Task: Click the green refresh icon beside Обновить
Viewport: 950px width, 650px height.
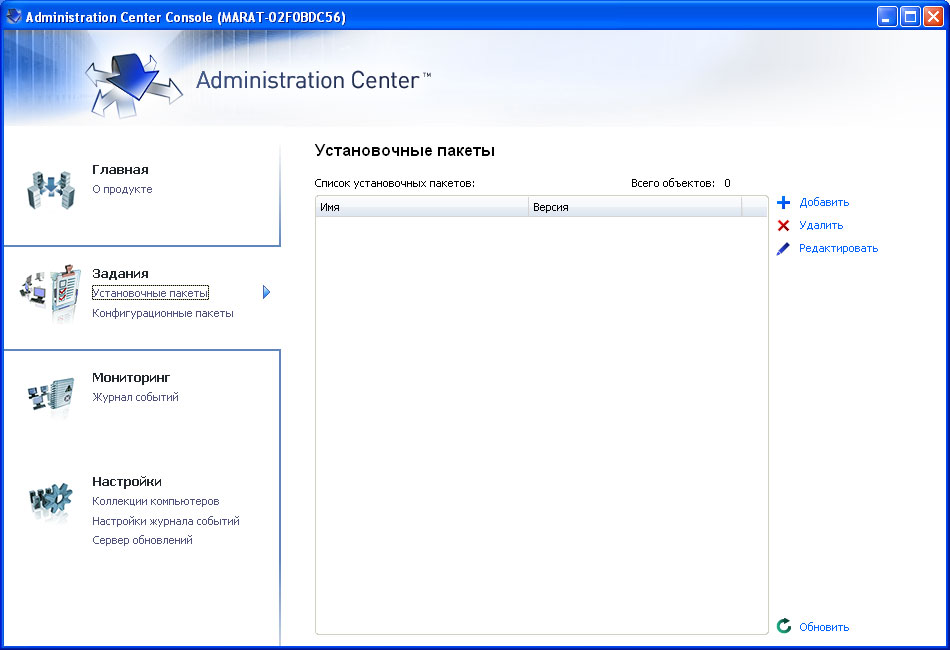Action: (x=784, y=626)
